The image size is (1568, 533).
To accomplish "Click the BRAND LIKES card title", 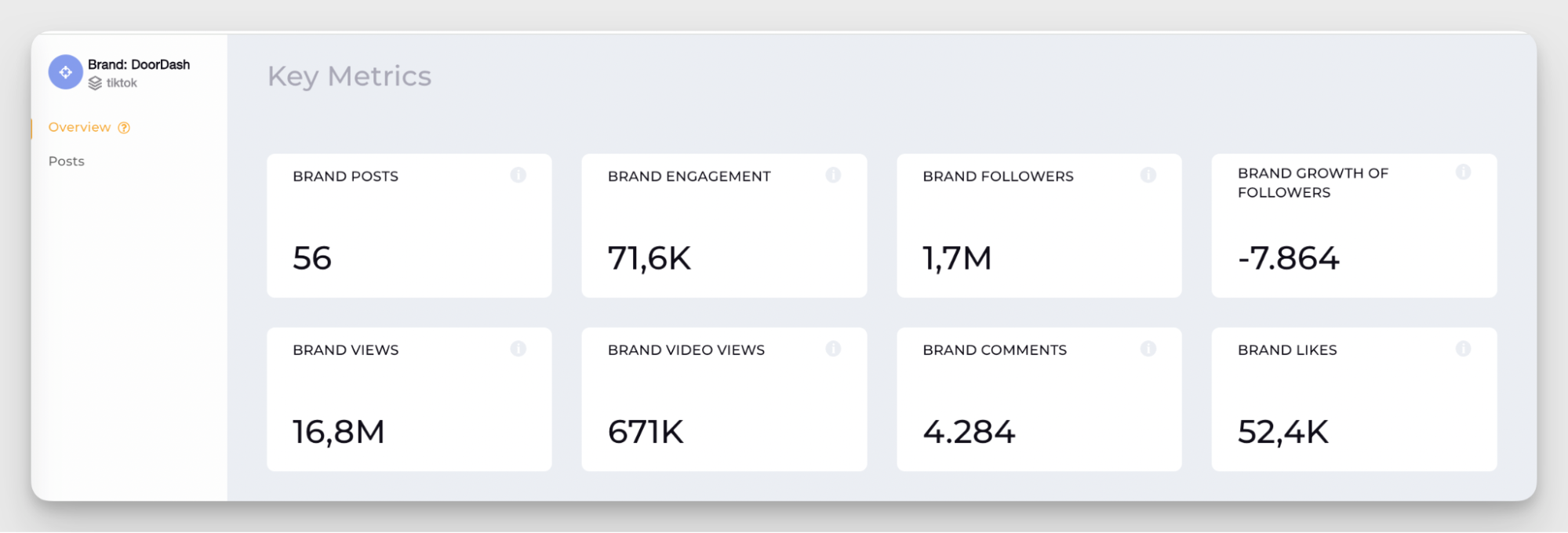I will [x=1287, y=350].
